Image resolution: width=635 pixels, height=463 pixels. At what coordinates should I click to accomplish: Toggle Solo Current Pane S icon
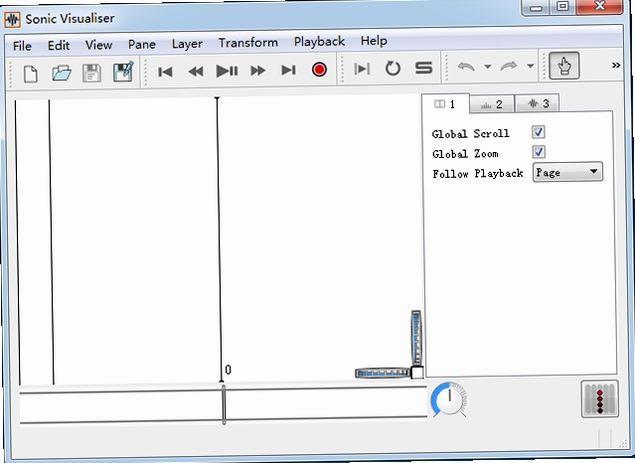pos(424,68)
